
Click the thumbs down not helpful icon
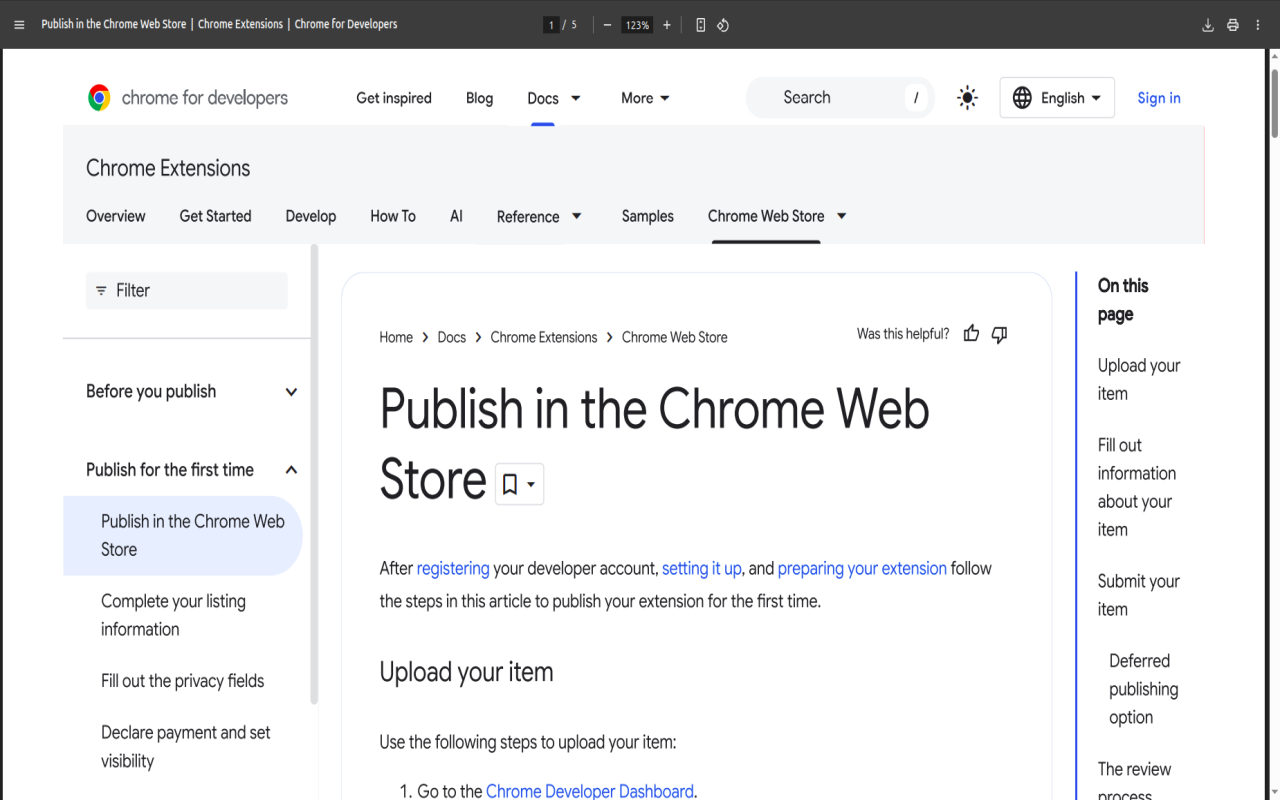coord(999,334)
